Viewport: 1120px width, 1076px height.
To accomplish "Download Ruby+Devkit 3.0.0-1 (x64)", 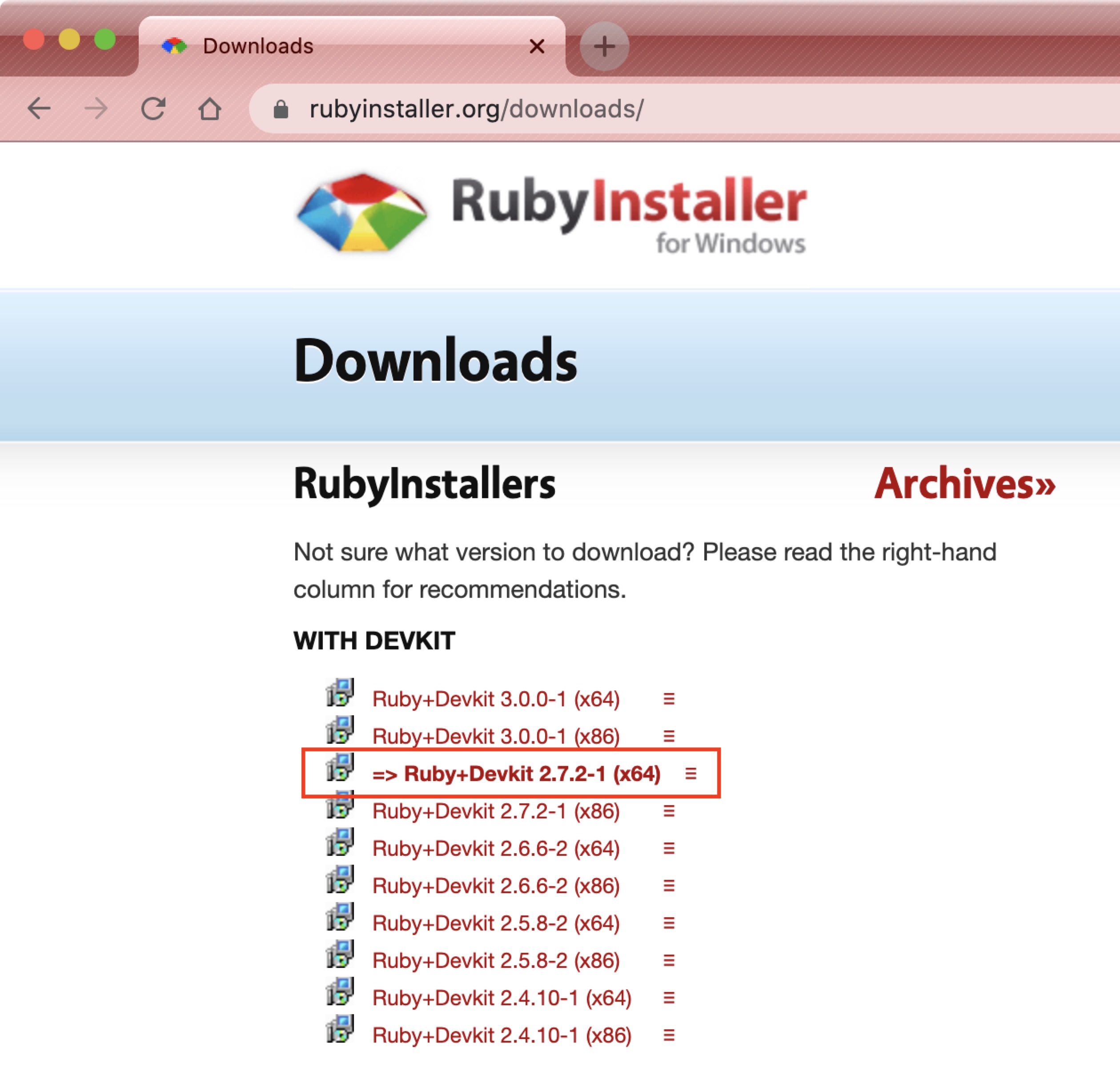I will point(496,699).
